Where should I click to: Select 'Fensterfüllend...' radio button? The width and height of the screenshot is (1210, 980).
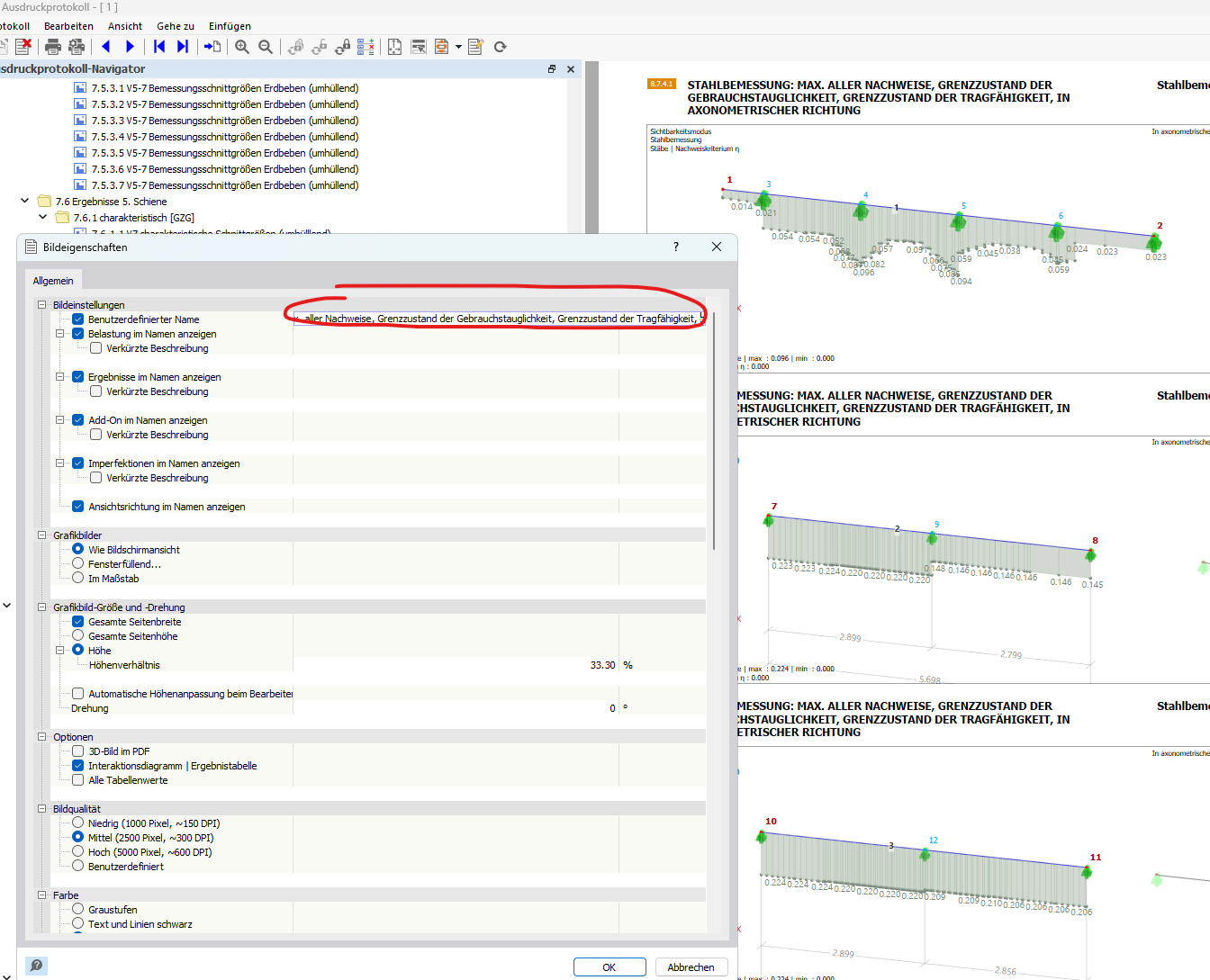78,564
